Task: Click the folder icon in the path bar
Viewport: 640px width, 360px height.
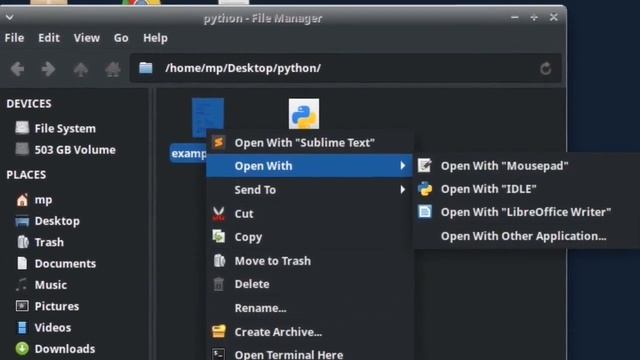Action: pyautogui.click(x=146, y=68)
